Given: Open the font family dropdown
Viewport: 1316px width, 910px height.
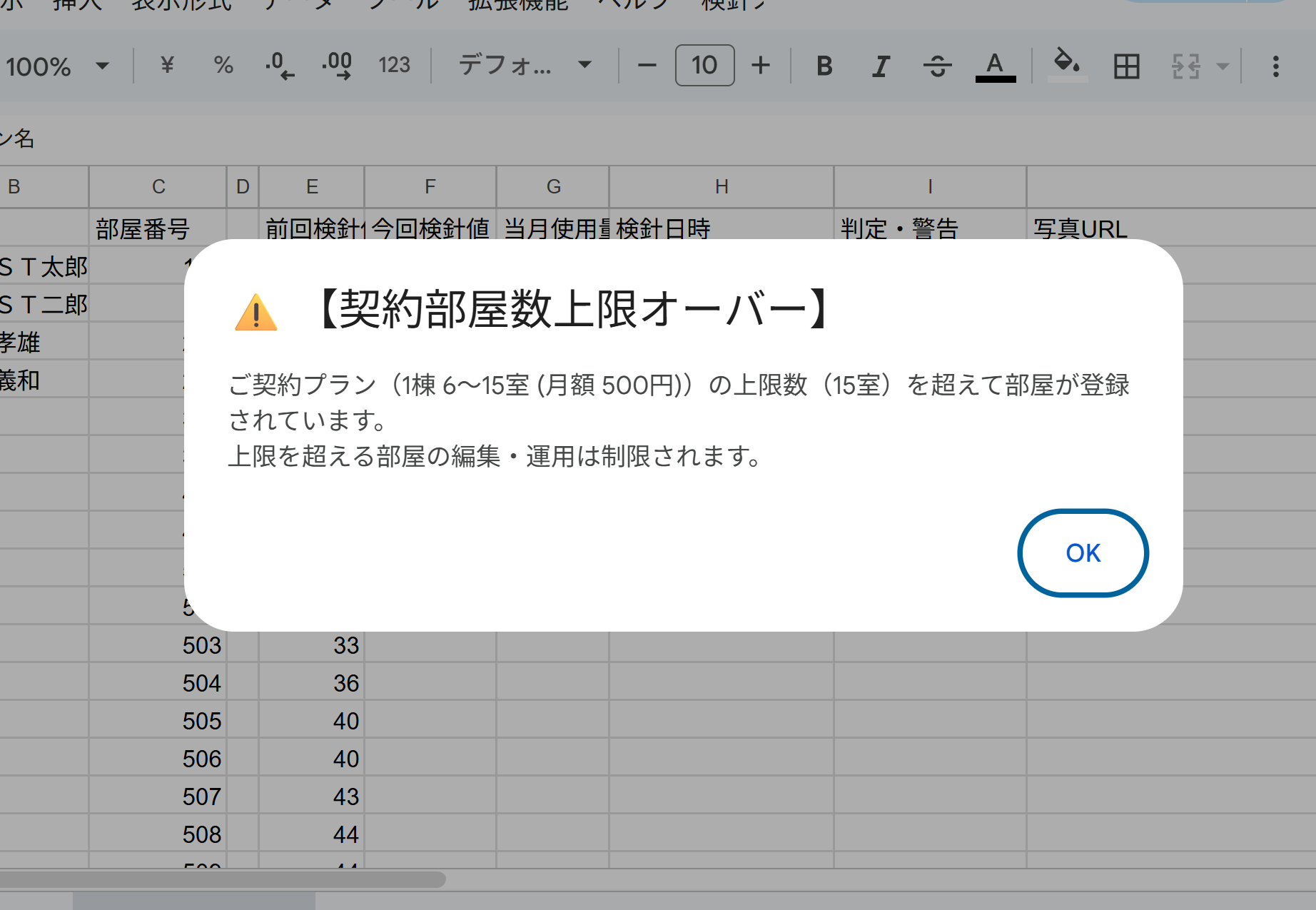Looking at the screenshot, I should [525, 66].
